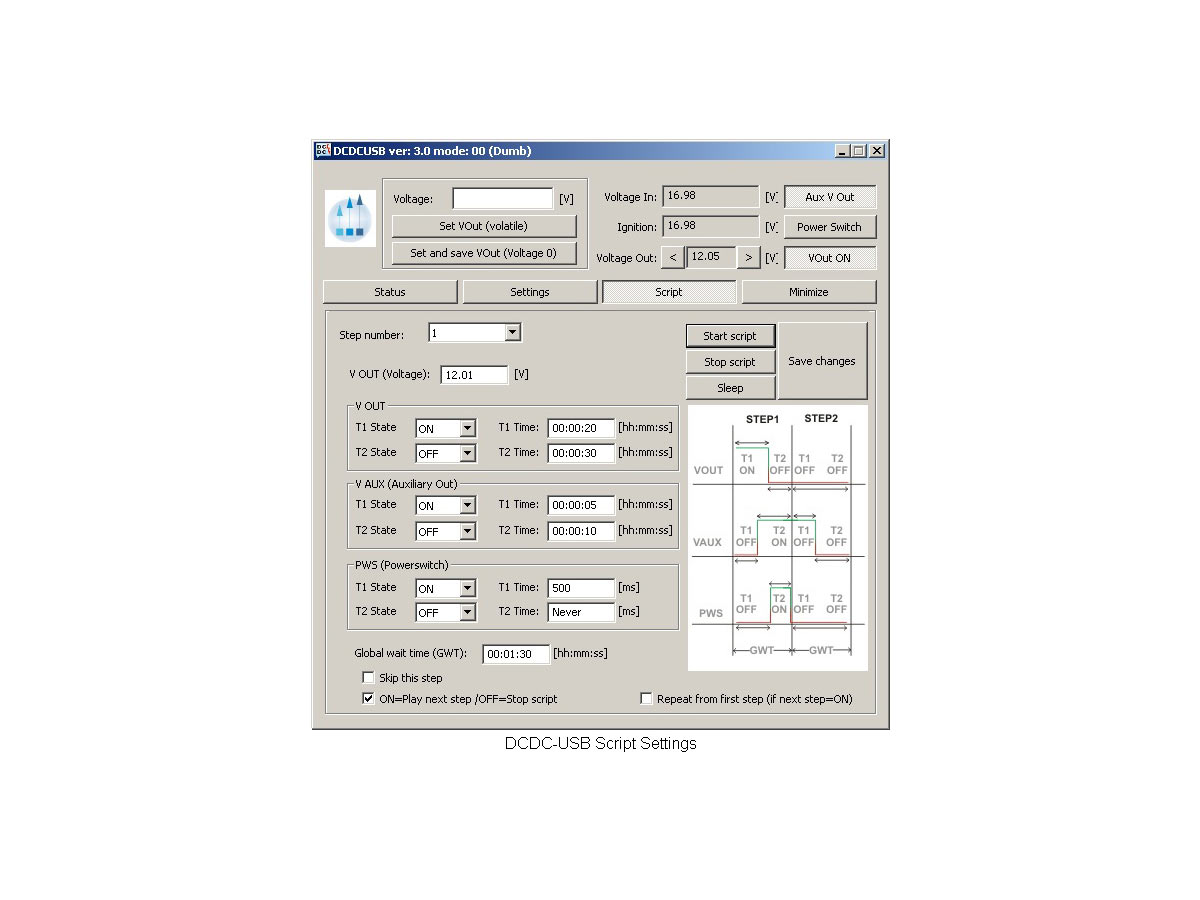Image resolution: width=1200 pixels, height=900 pixels.
Task: Open the Step number dropdown
Action: 512,333
